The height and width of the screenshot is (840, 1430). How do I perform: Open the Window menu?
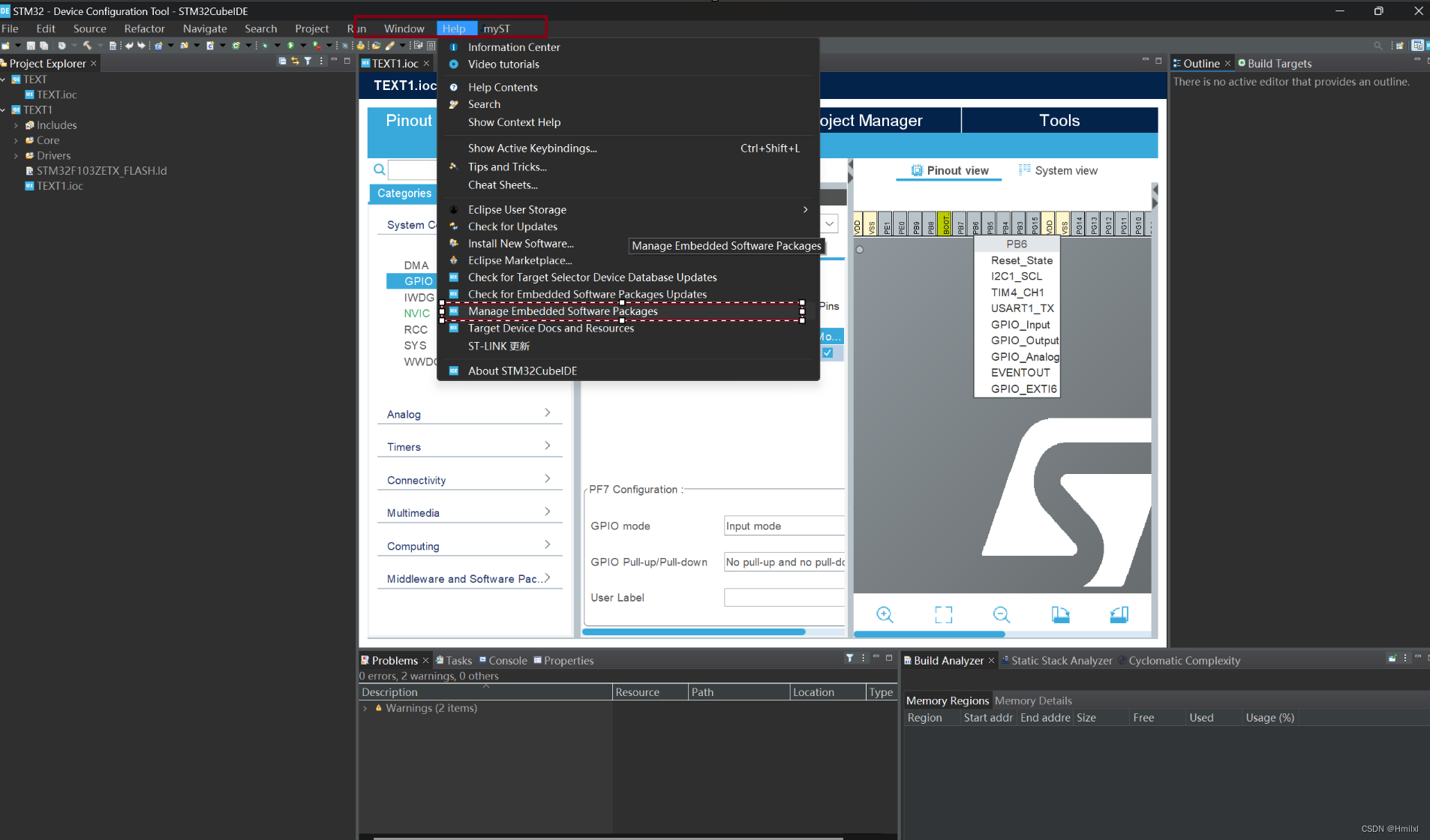(x=404, y=28)
